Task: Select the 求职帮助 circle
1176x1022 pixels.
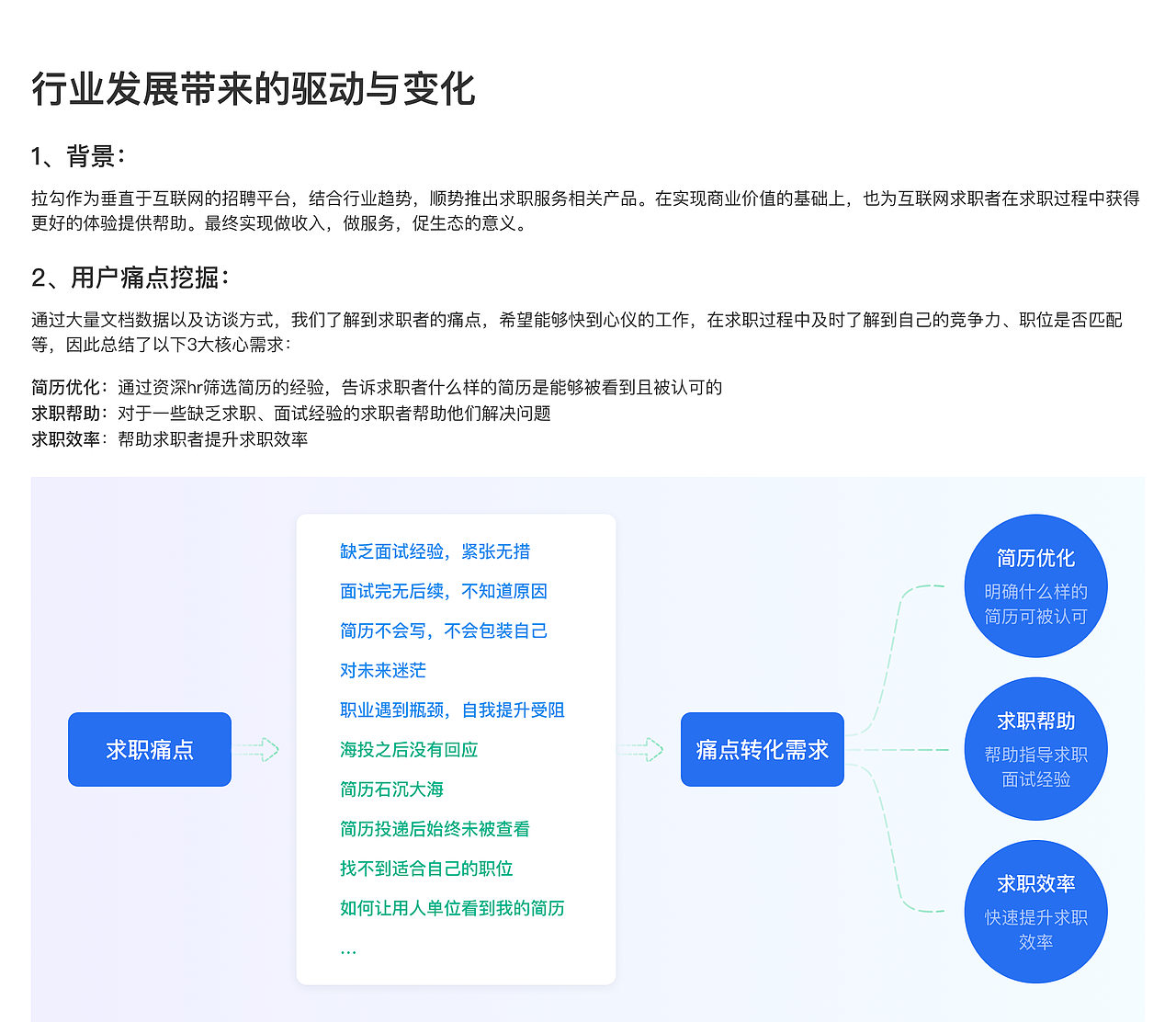Action: [1035, 748]
